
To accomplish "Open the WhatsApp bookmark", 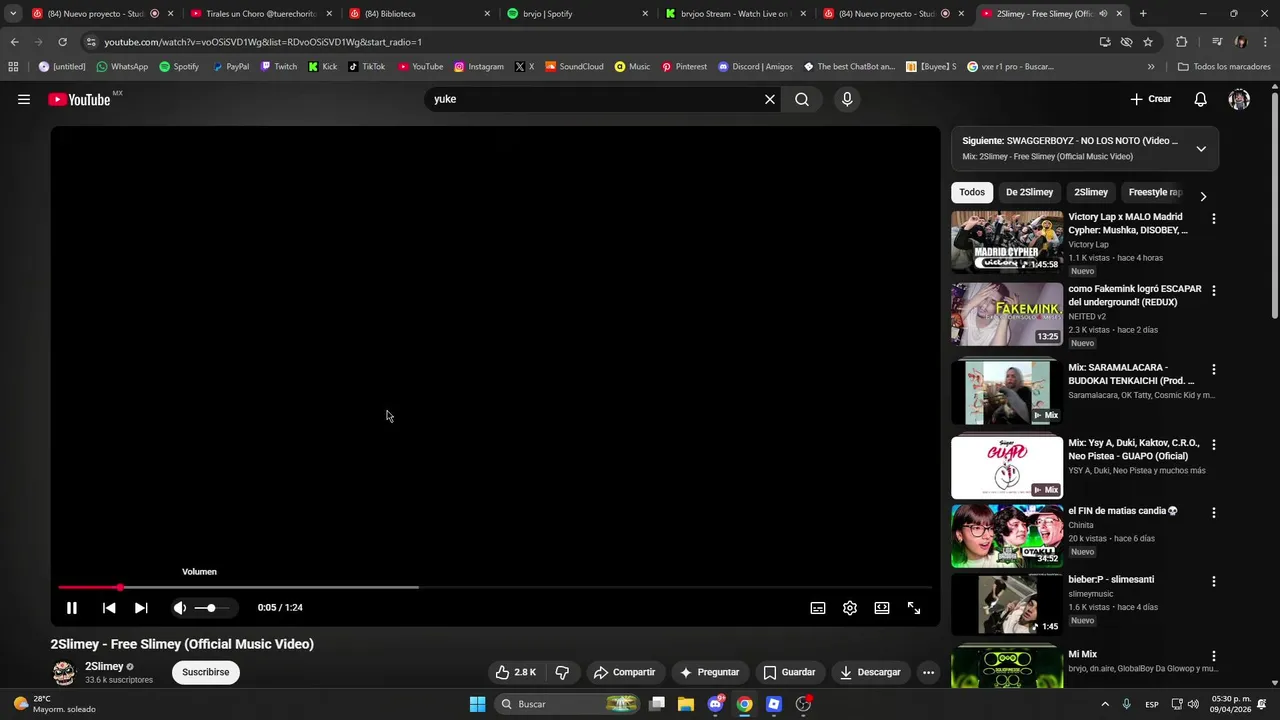I will click(x=122, y=66).
